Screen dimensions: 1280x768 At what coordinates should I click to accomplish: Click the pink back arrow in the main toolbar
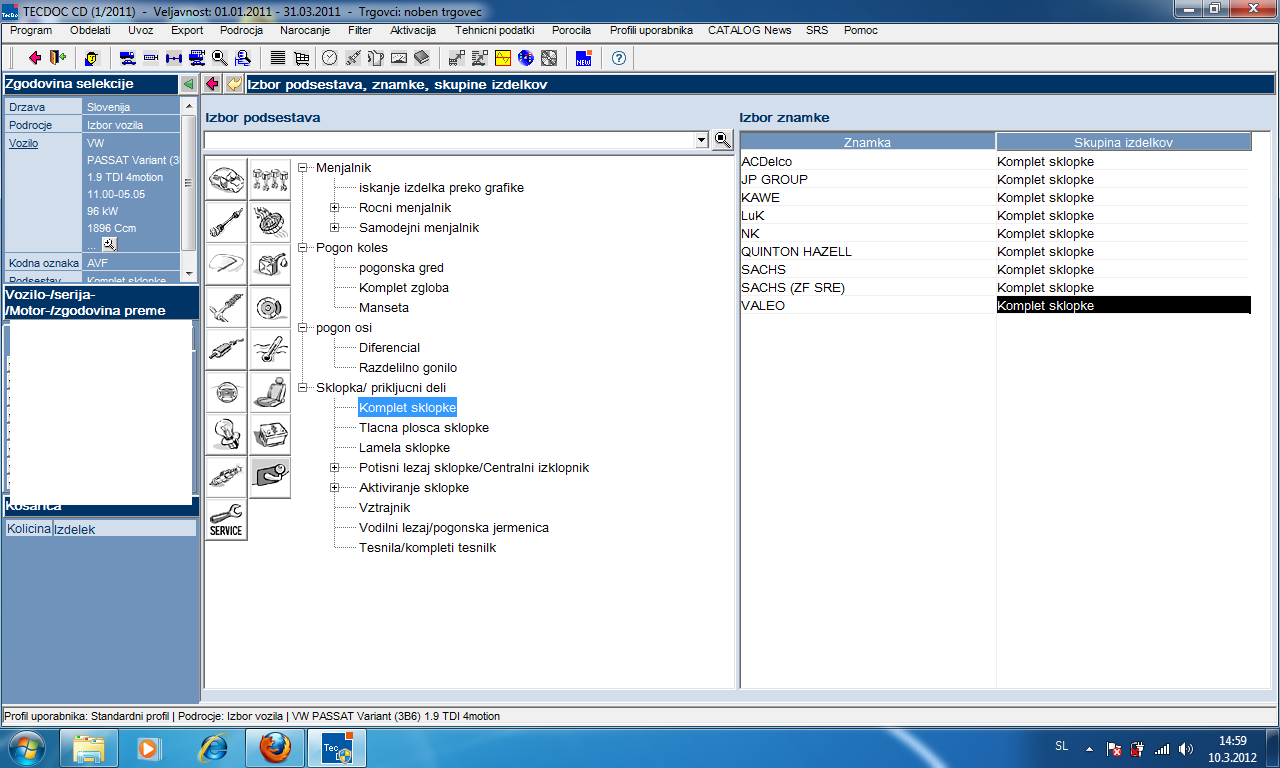click(36, 58)
